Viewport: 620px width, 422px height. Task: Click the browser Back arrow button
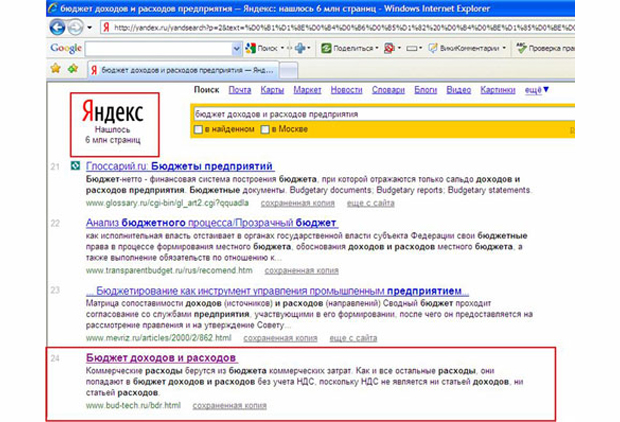click(x=57, y=28)
